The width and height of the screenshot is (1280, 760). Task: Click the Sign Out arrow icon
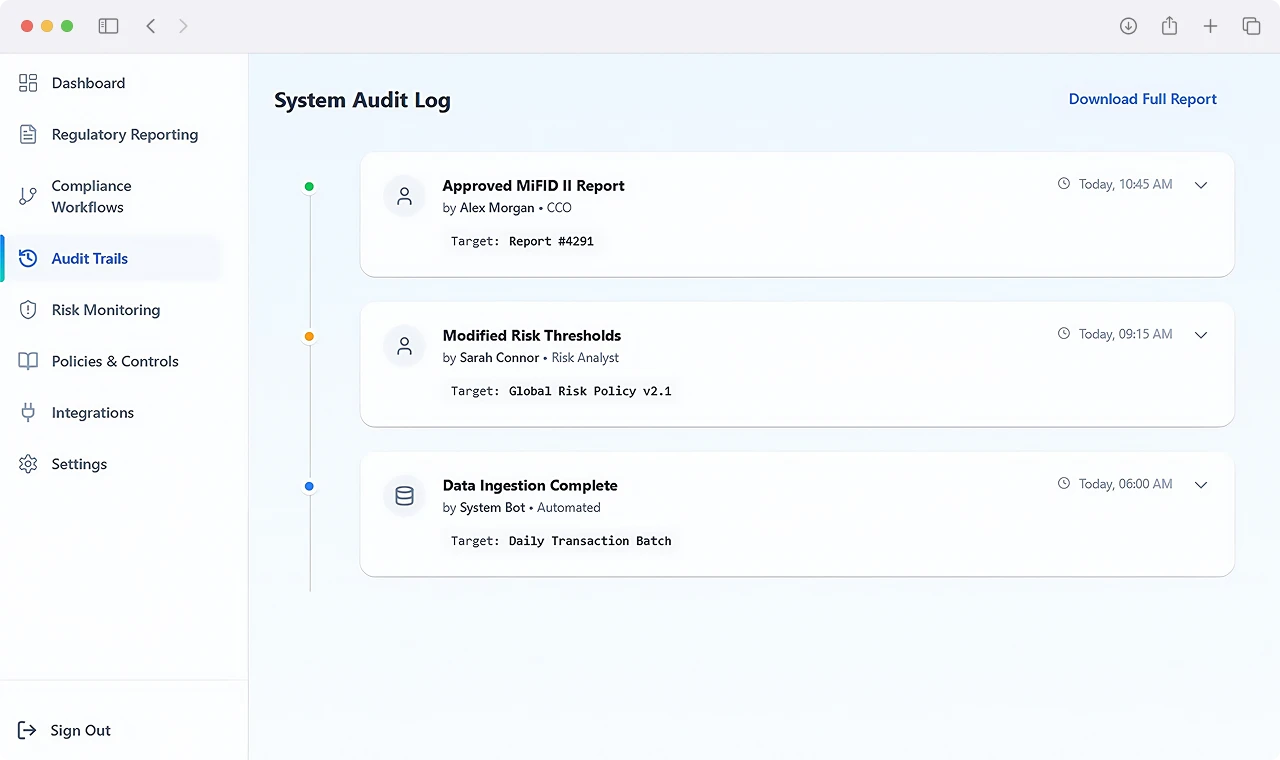27,731
